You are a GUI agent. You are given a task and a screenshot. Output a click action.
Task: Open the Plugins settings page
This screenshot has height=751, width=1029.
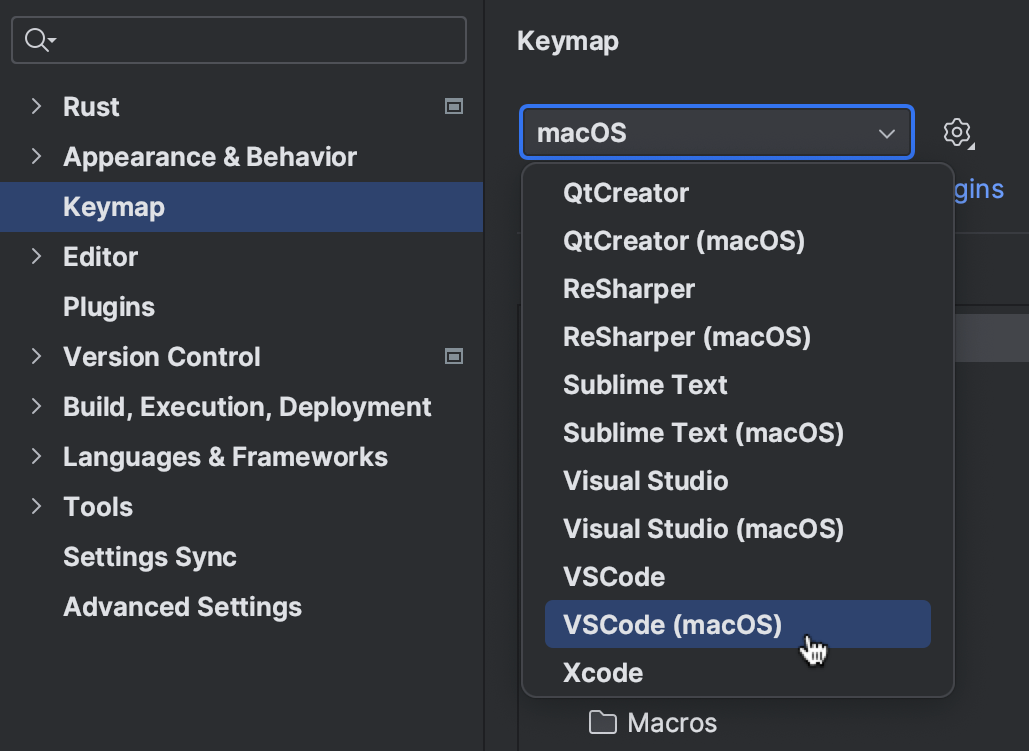pos(109,307)
